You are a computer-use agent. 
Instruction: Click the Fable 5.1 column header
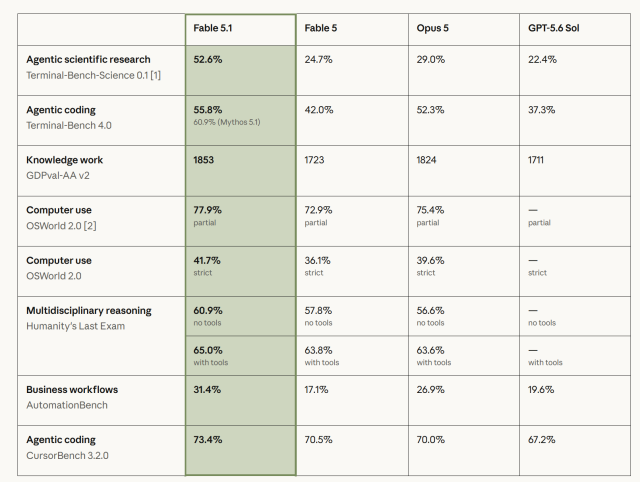tap(213, 28)
